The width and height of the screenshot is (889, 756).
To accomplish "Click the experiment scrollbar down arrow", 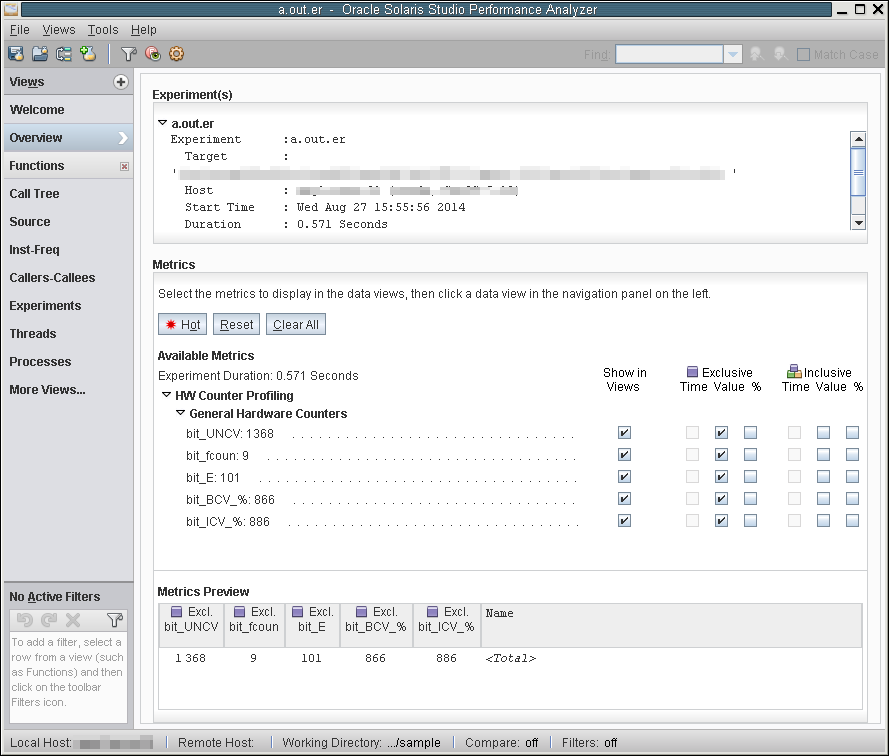I will click(858, 222).
